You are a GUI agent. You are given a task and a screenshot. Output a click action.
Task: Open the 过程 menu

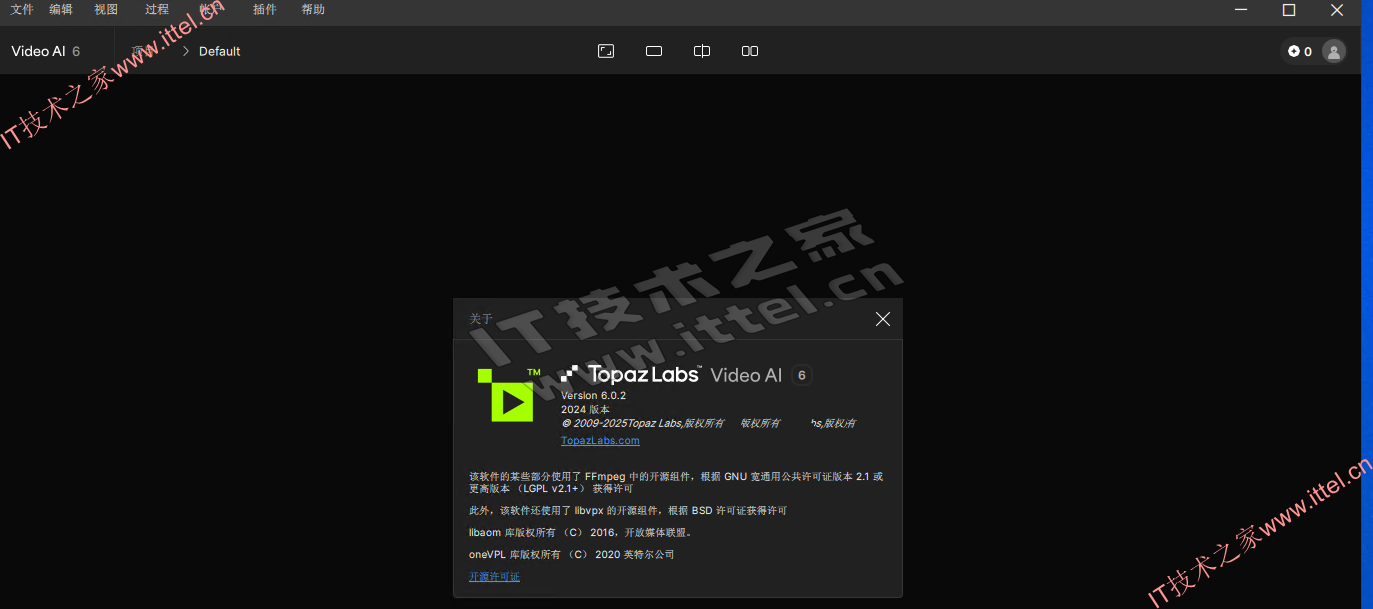157,10
